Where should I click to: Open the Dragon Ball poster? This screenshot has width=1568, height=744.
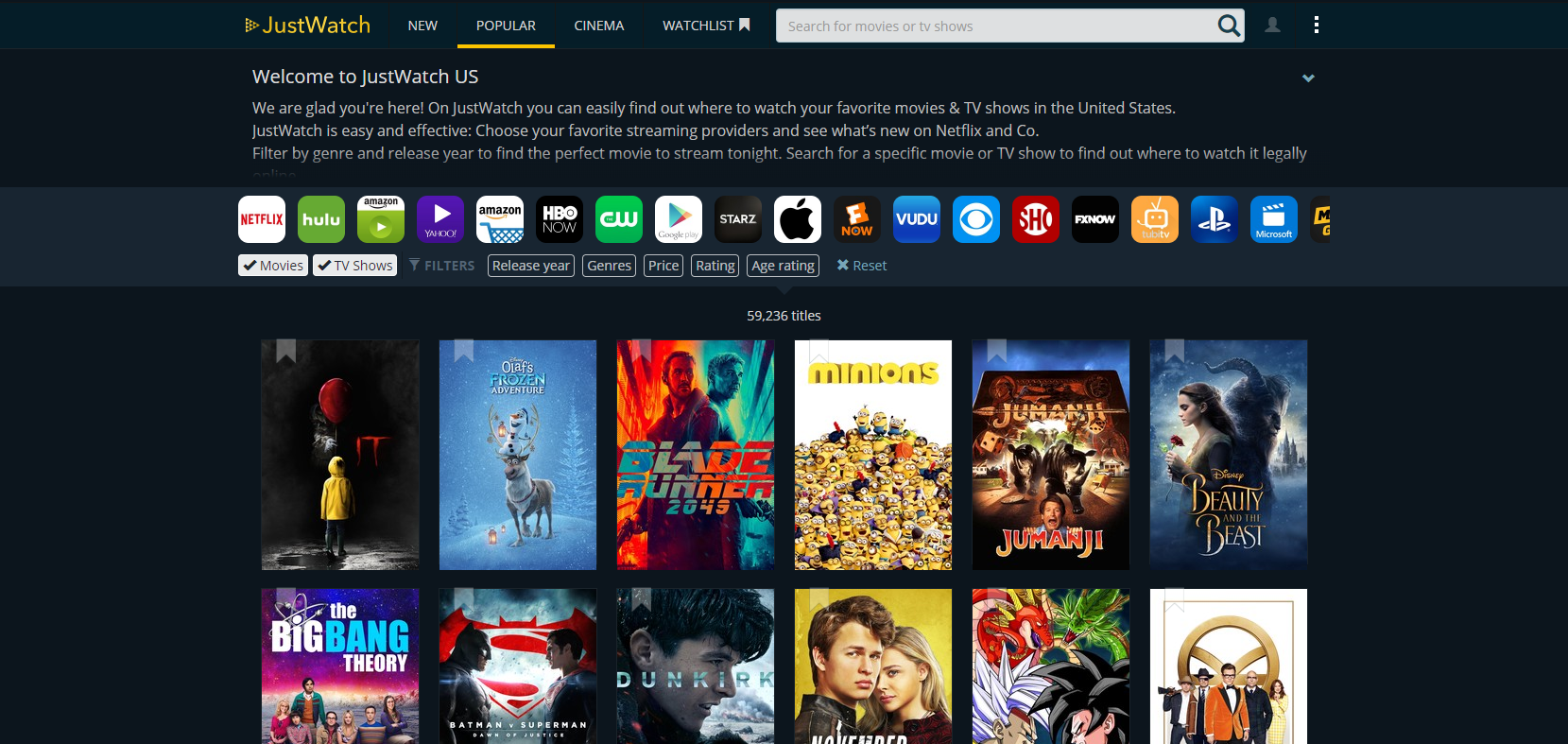pyautogui.click(x=1051, y=666)
